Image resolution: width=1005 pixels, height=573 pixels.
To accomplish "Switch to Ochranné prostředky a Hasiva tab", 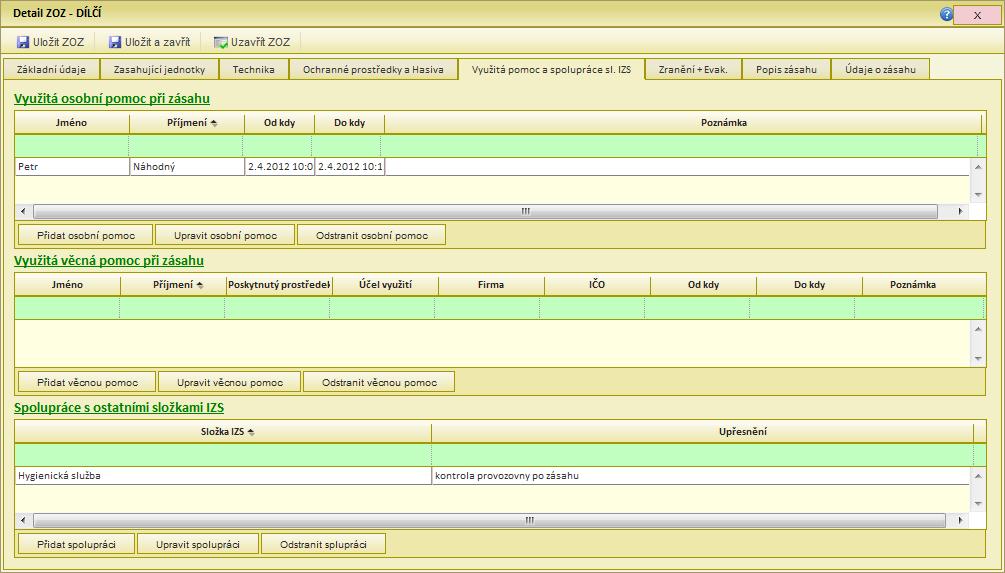I will tap(373, 69).
